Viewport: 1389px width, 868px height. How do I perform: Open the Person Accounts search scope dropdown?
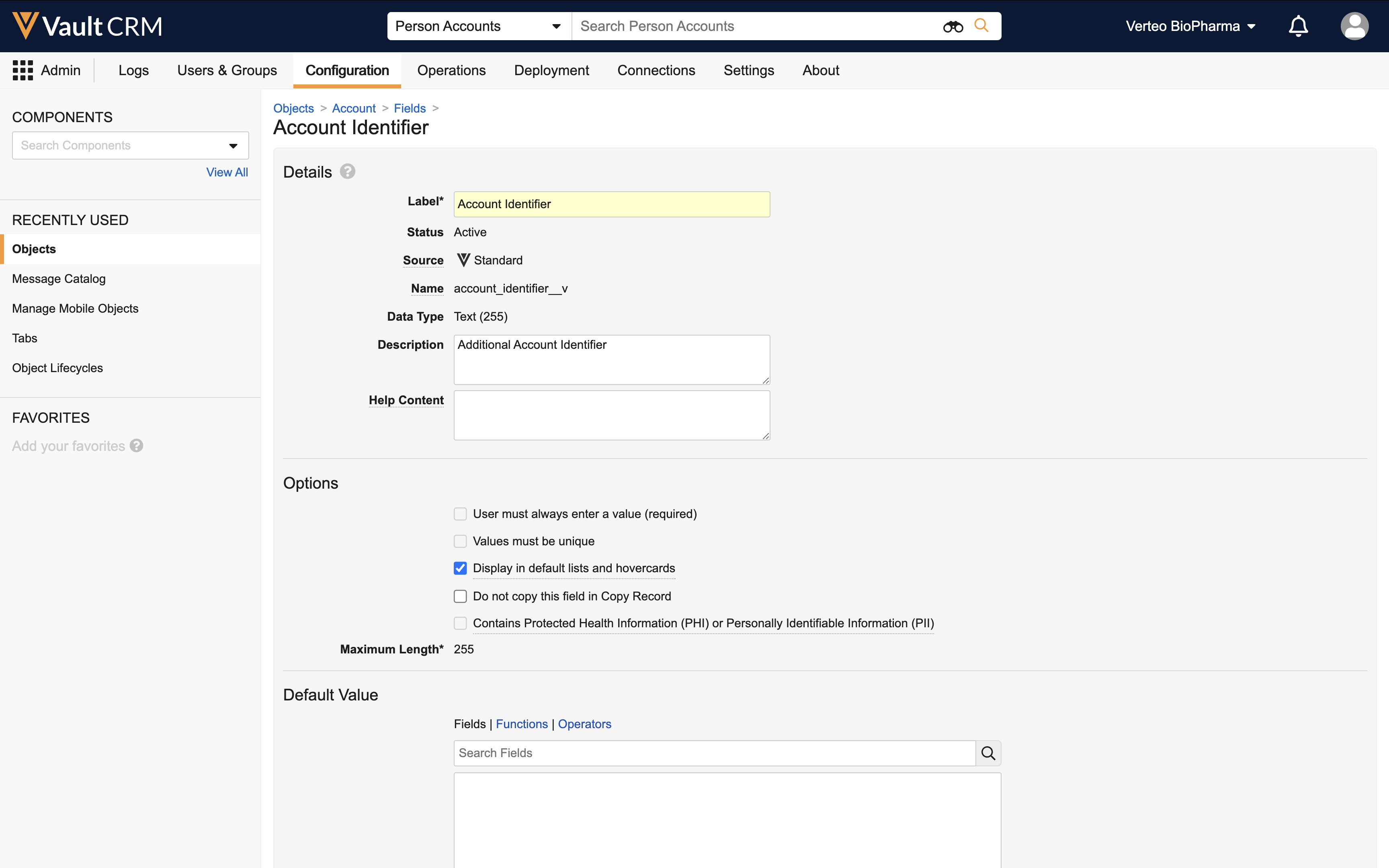coord(479,27)
